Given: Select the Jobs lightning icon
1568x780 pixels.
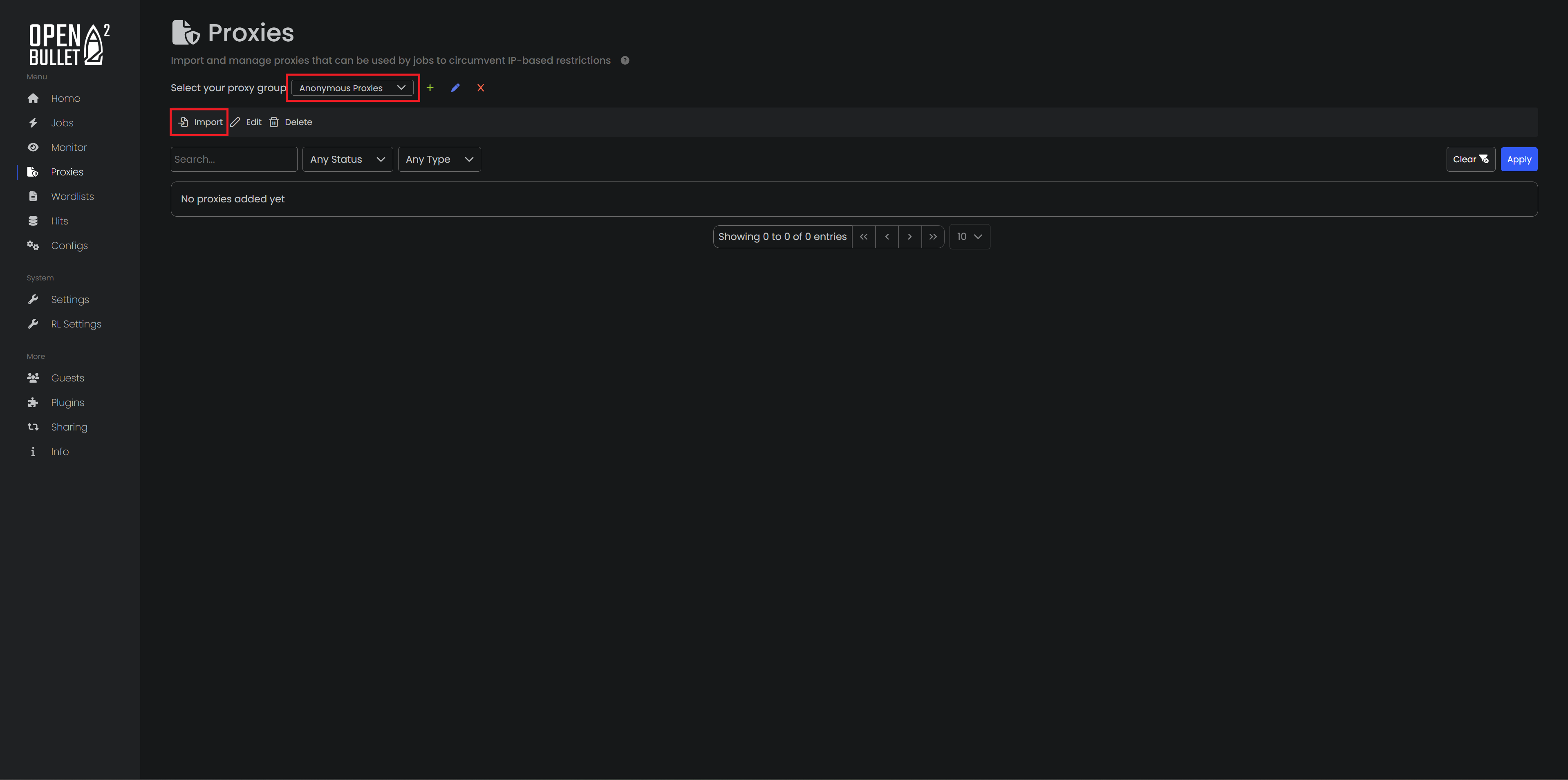Looking at the screenshot, I should (x=33, y=122).
